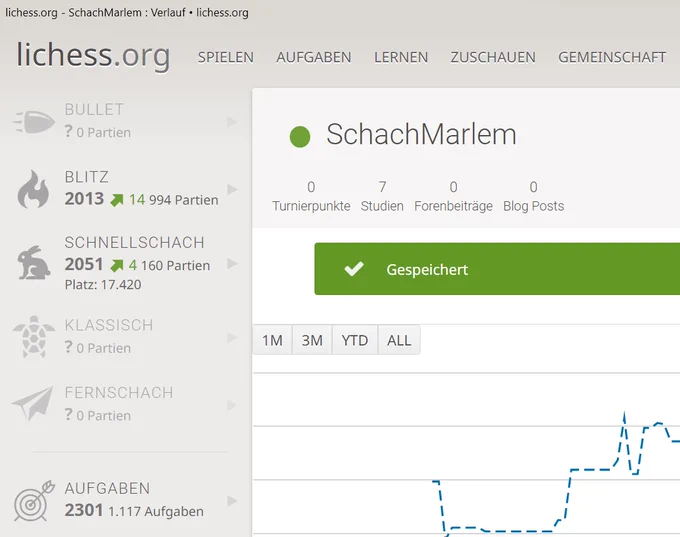680x537 pixels.
Task: Click the 1.117 Aufgaben count text
Action: tap(156, 511)
